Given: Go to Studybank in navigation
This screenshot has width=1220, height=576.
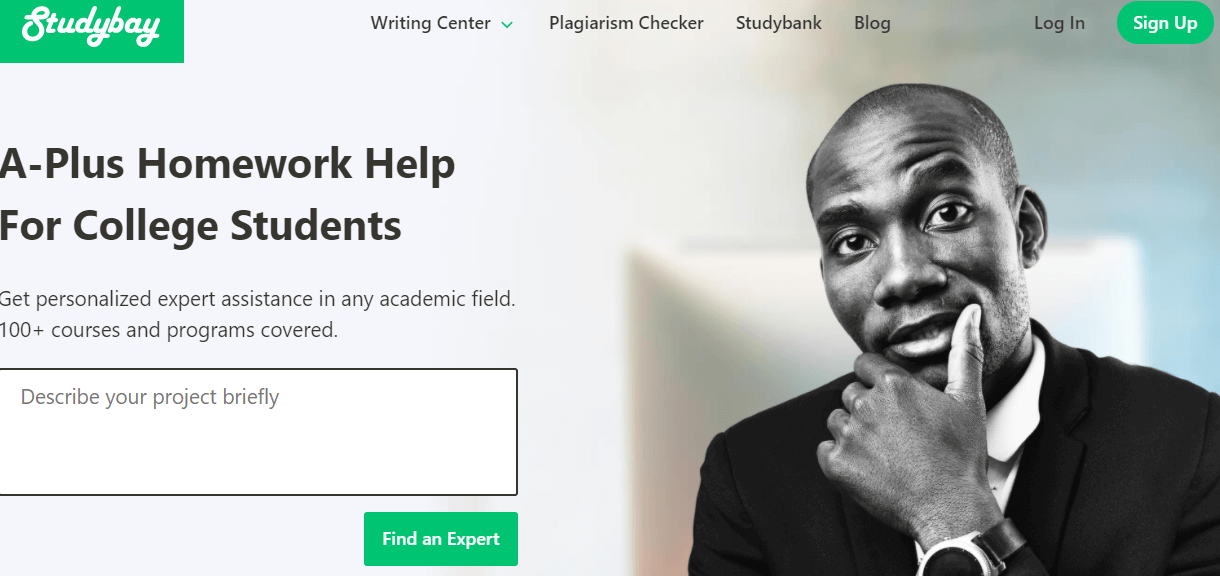Looking at the screenshot, I should [x=779, y=23].
